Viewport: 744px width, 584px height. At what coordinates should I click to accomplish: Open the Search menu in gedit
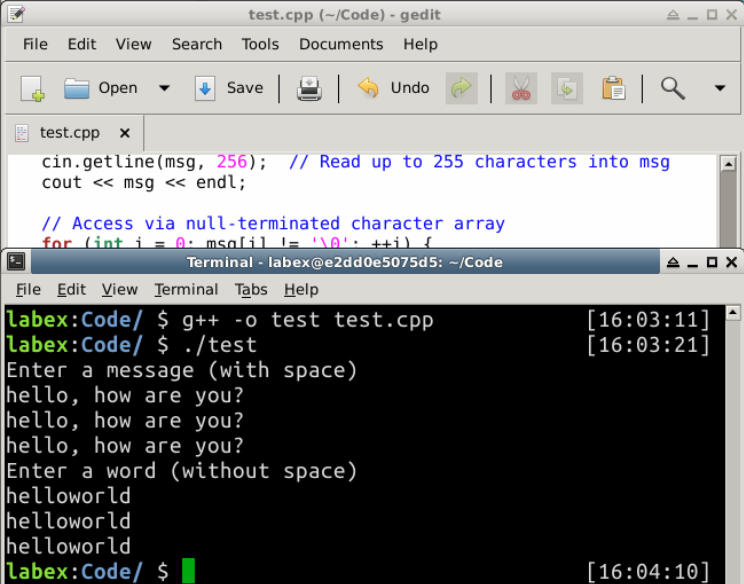coord(196,44)
